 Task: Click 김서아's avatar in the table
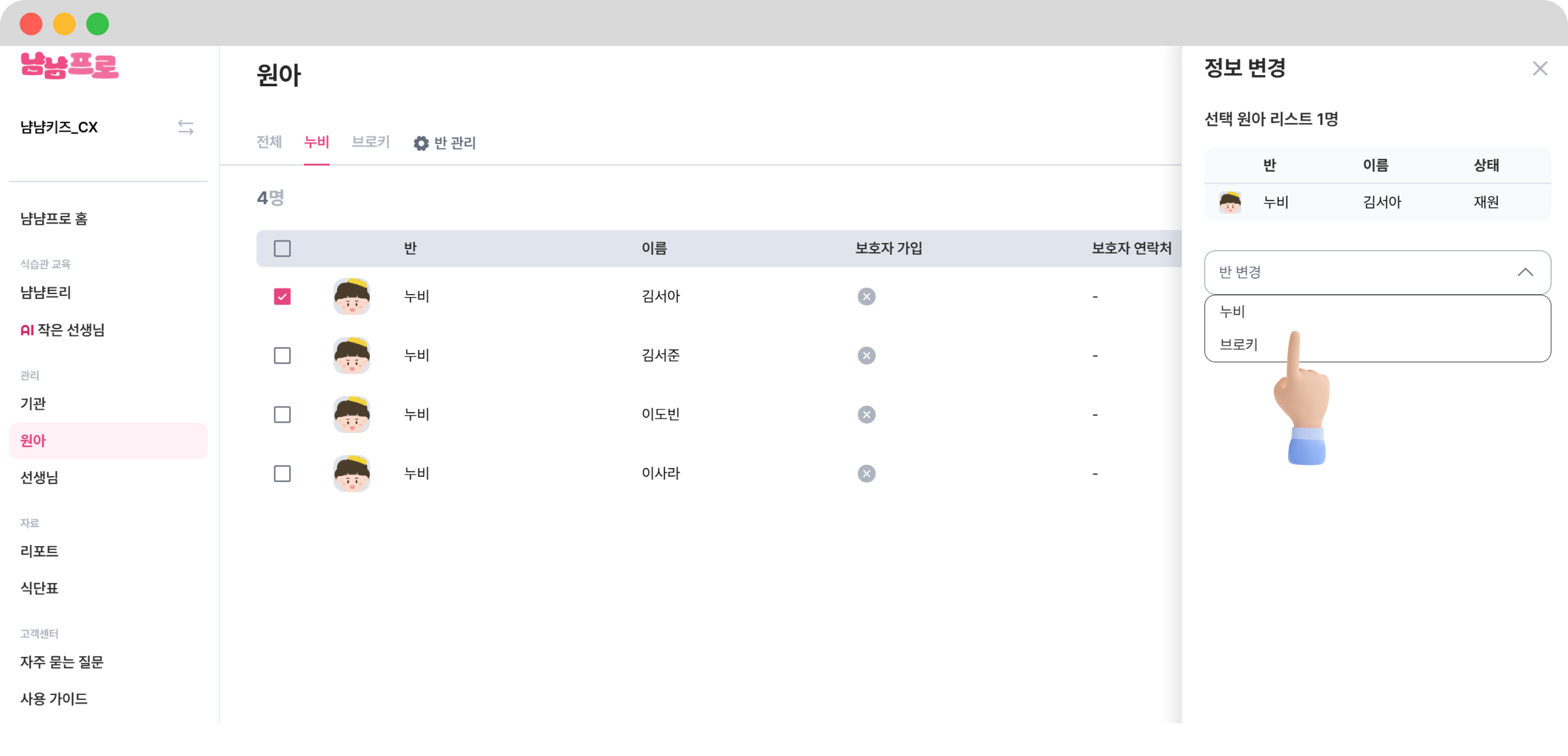pos(351,297)
